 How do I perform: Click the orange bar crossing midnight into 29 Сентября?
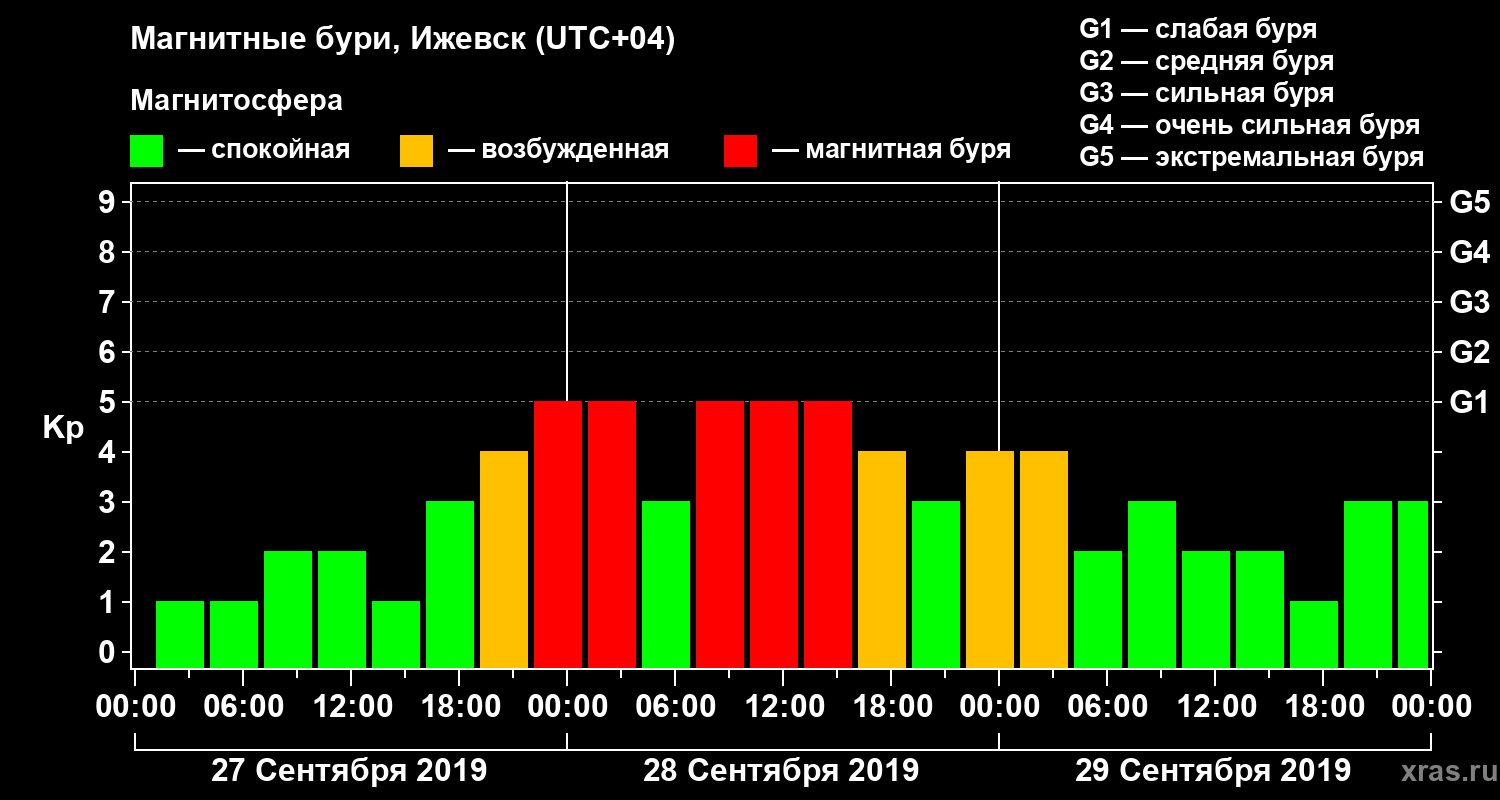click(990, 559)
